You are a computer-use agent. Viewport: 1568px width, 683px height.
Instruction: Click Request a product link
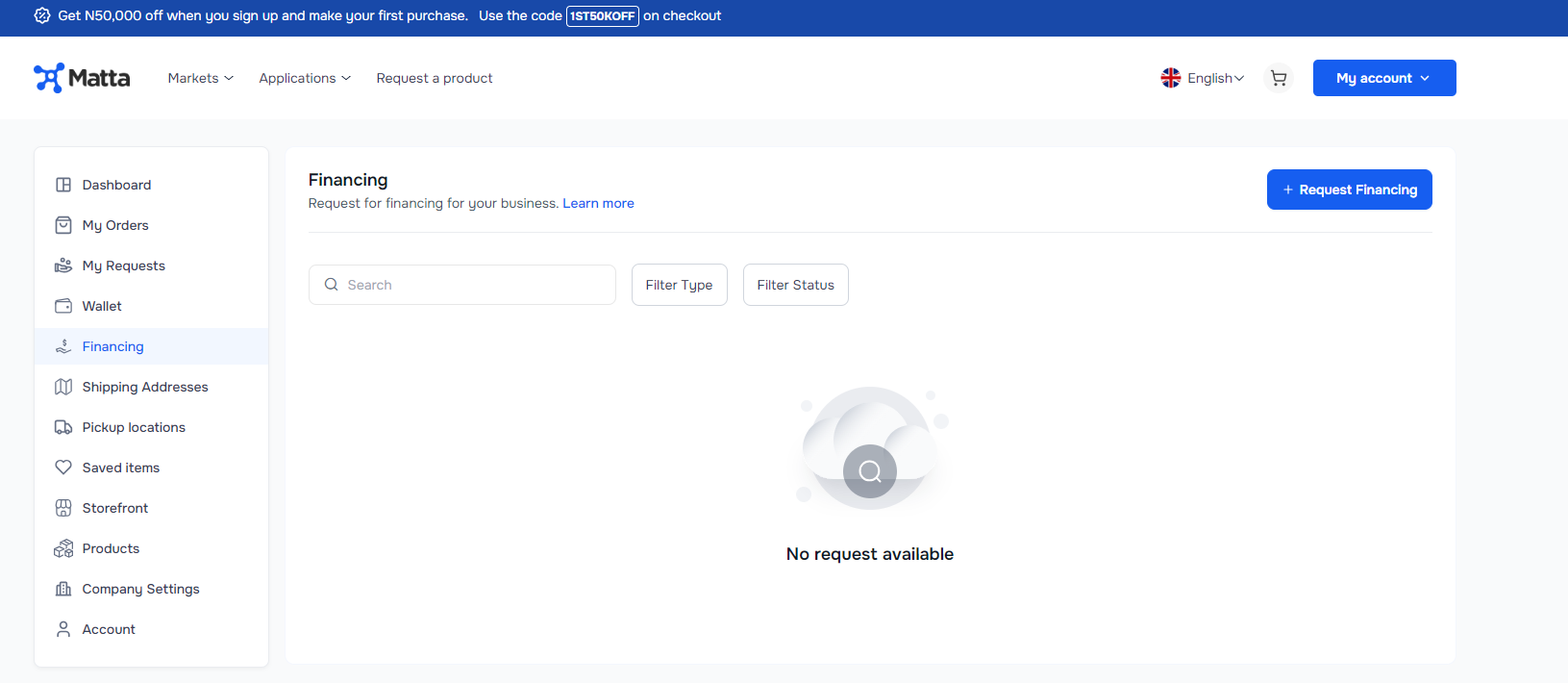[x=435, y=78]
